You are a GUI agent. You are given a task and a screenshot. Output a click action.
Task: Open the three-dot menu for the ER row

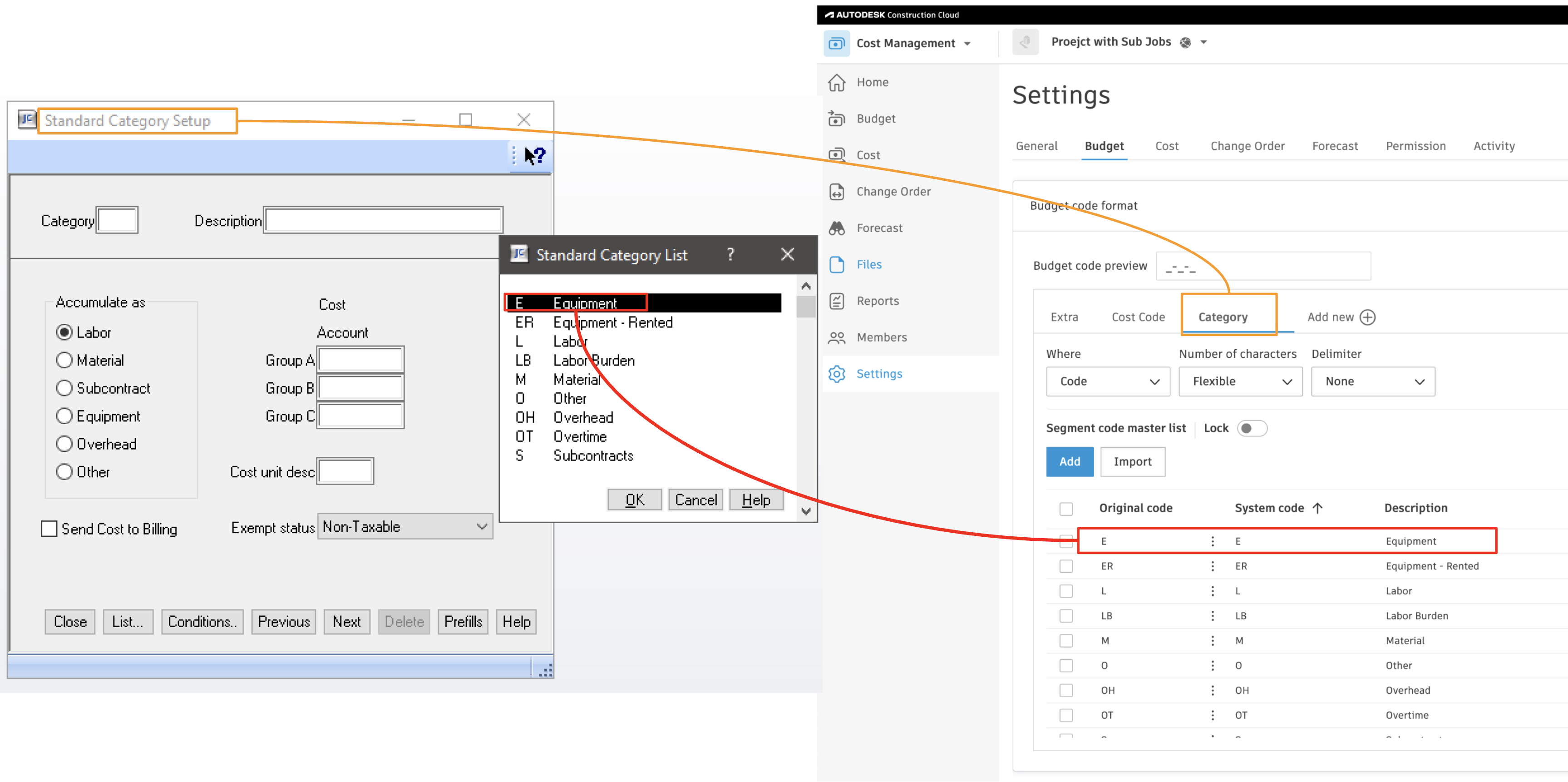(1213, 566)
